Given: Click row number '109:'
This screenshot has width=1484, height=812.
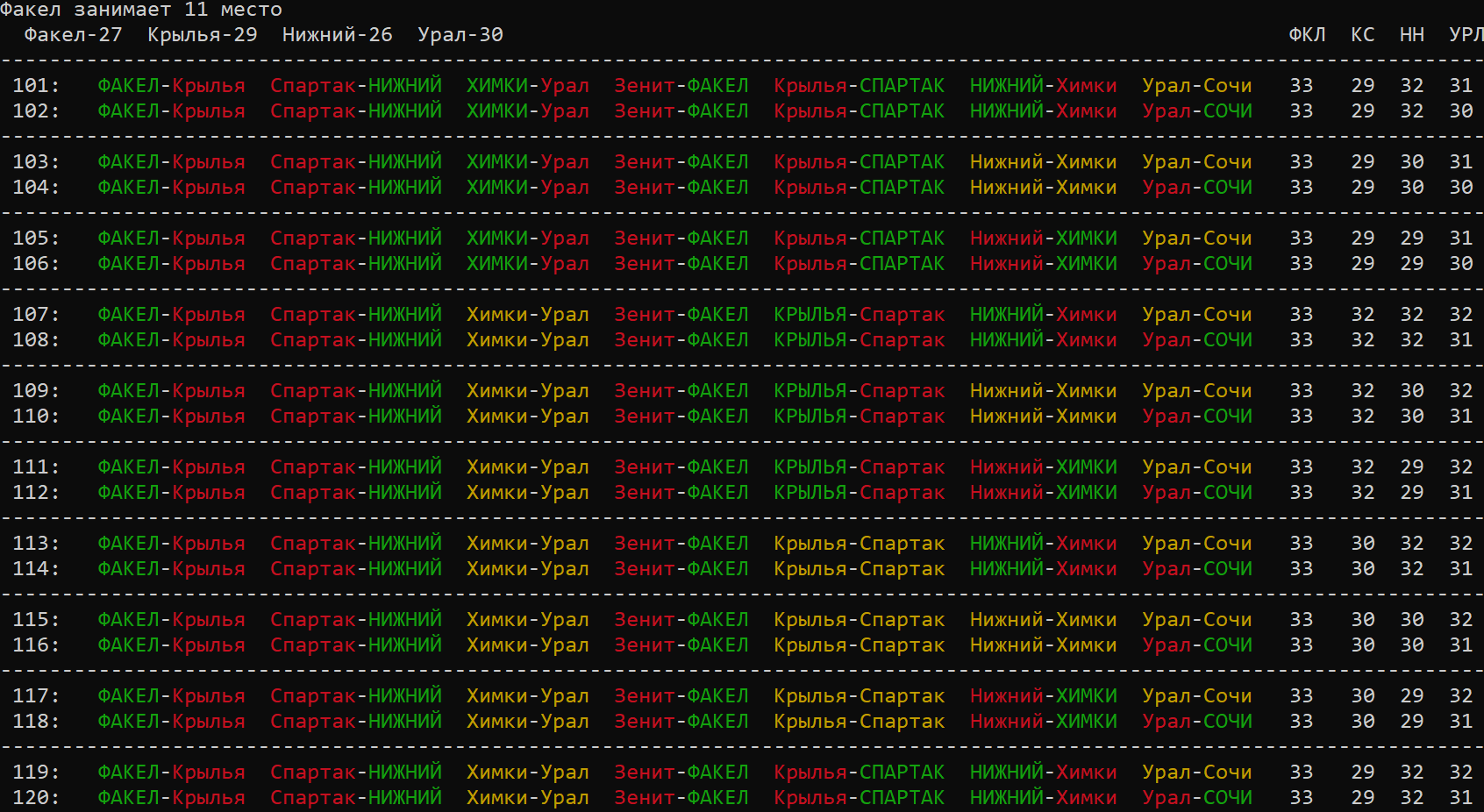Looking at the screenshot, I should point(36,391).
